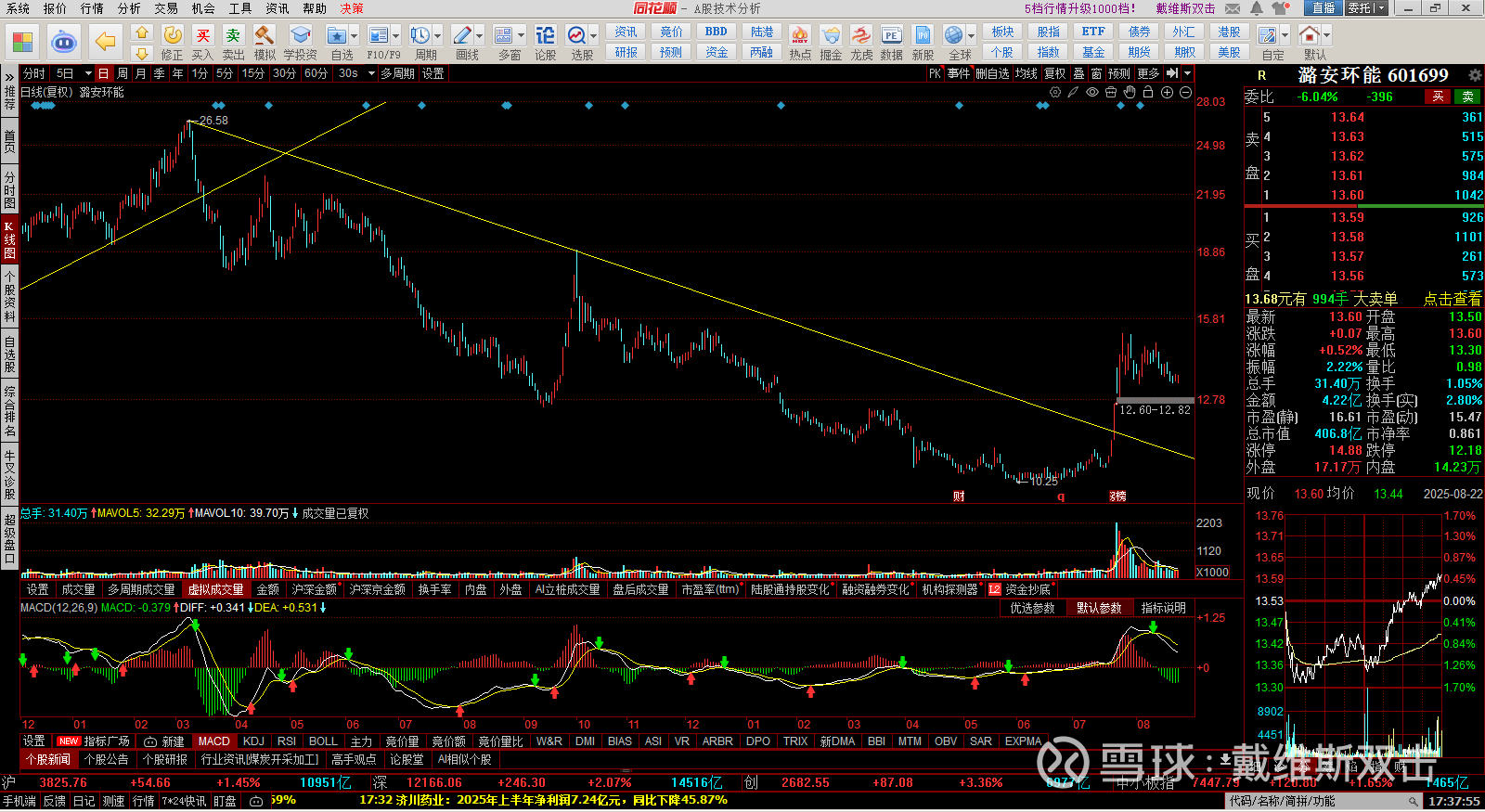Viewport: 1485px width, 812px height.
Task: Click the yellow up arrow icon
Action: coord(142,32)
